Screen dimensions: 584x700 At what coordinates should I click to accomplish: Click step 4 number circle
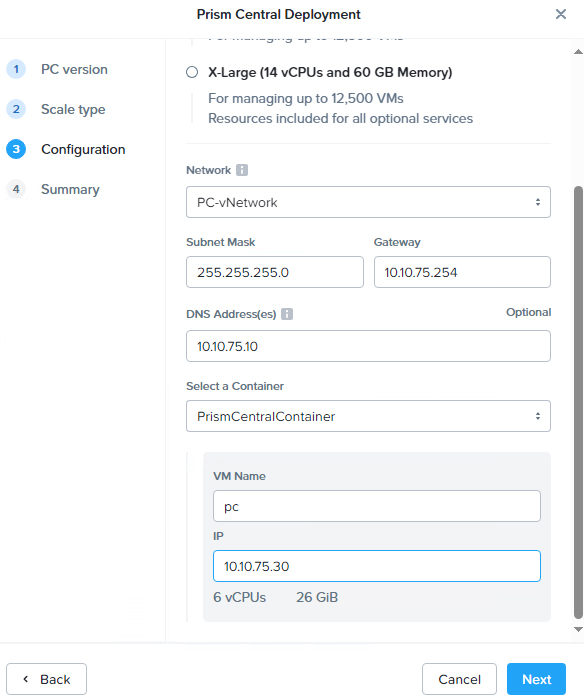(x=16, y=189)
